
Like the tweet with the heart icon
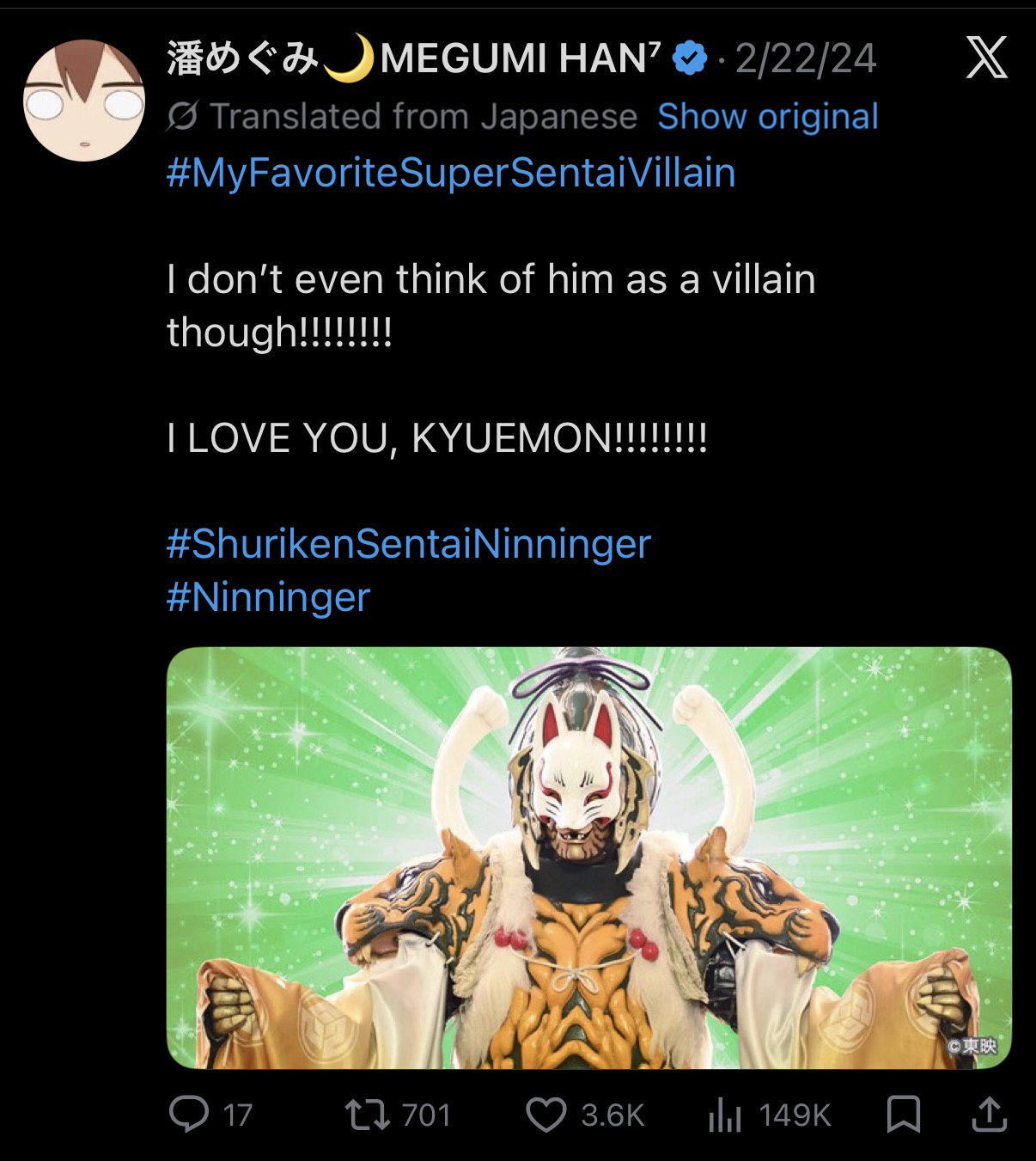click(x=545, y=1115)
